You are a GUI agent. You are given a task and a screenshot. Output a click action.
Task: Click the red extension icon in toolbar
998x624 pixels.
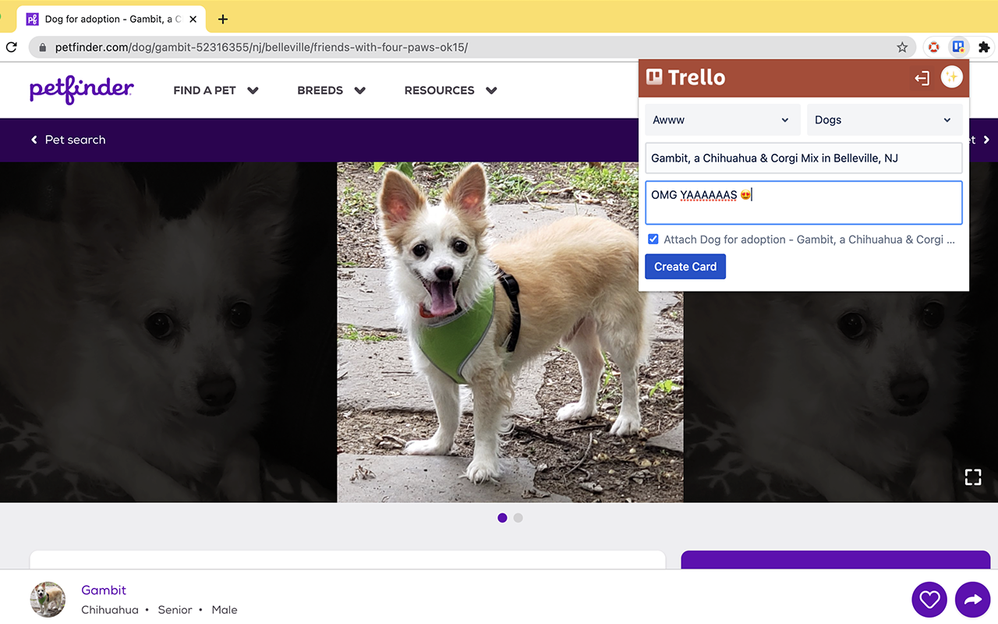933,47
